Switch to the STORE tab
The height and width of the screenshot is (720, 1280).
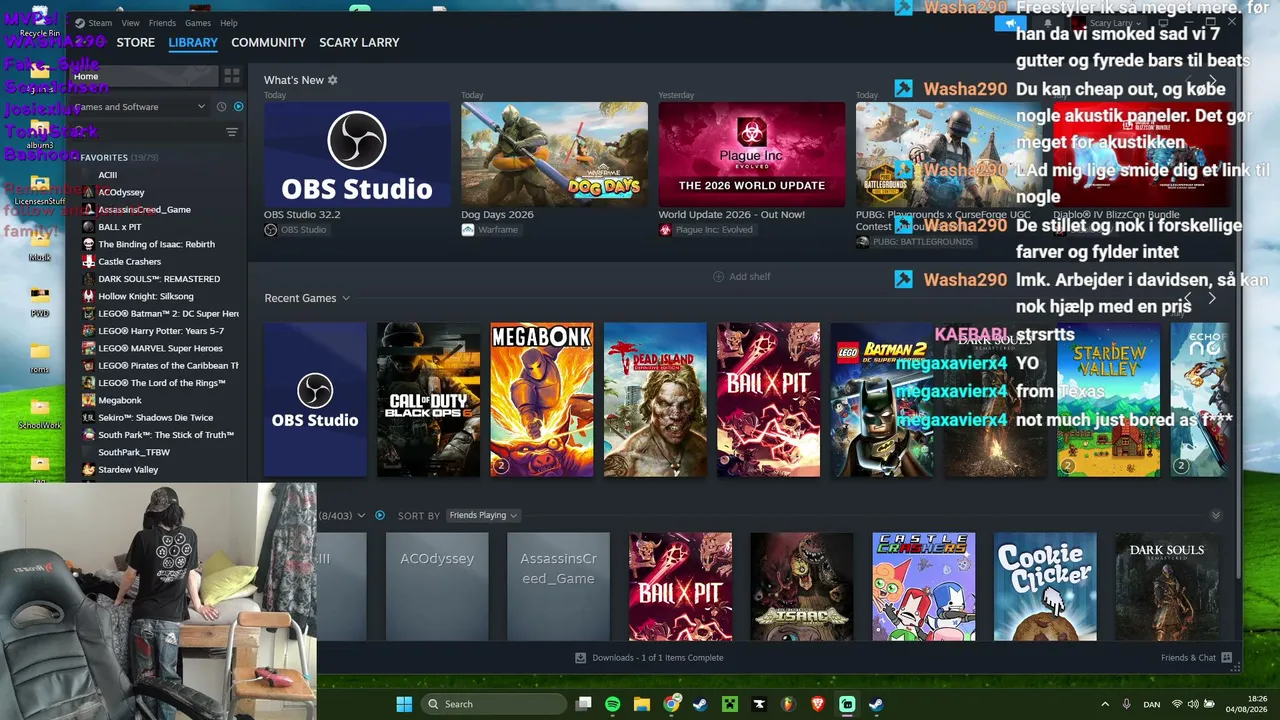(136, 43)
